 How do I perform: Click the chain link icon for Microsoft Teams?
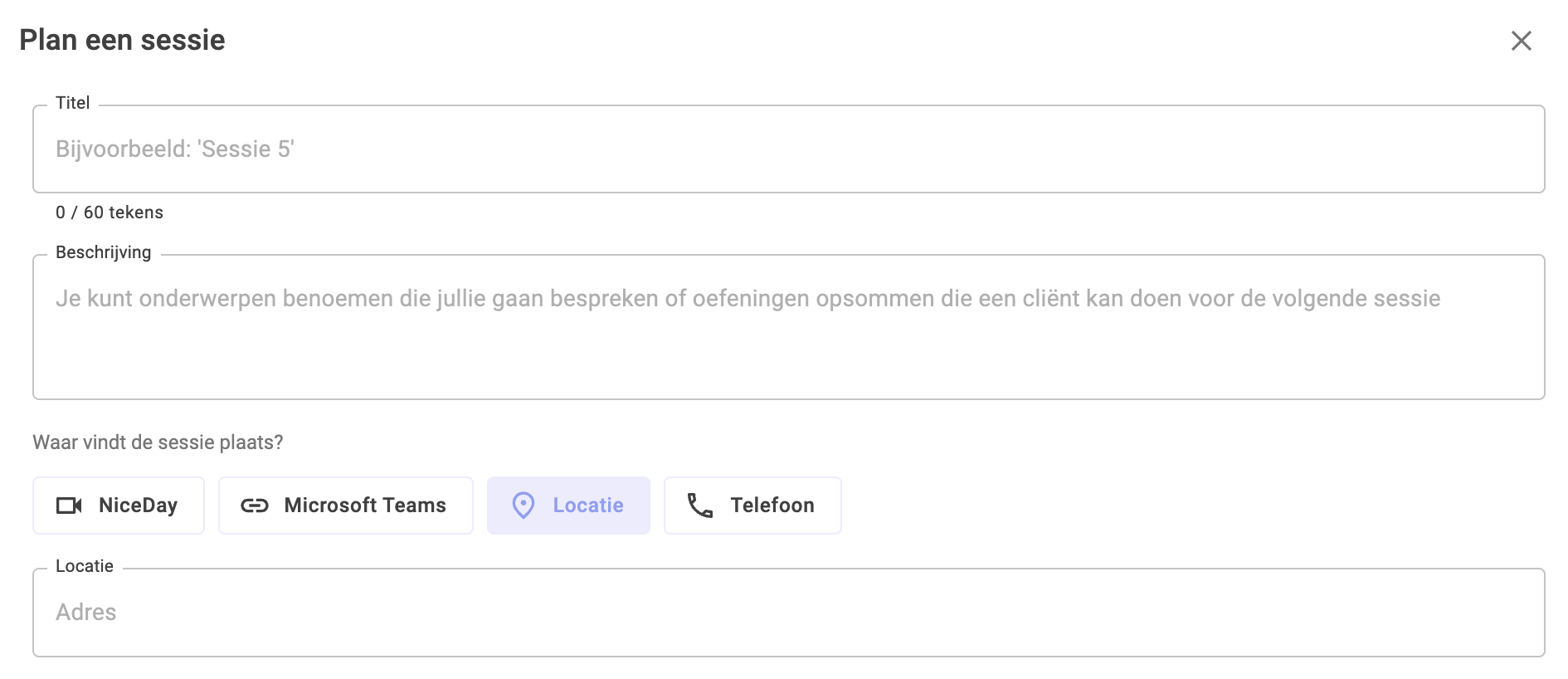(255, 506)
